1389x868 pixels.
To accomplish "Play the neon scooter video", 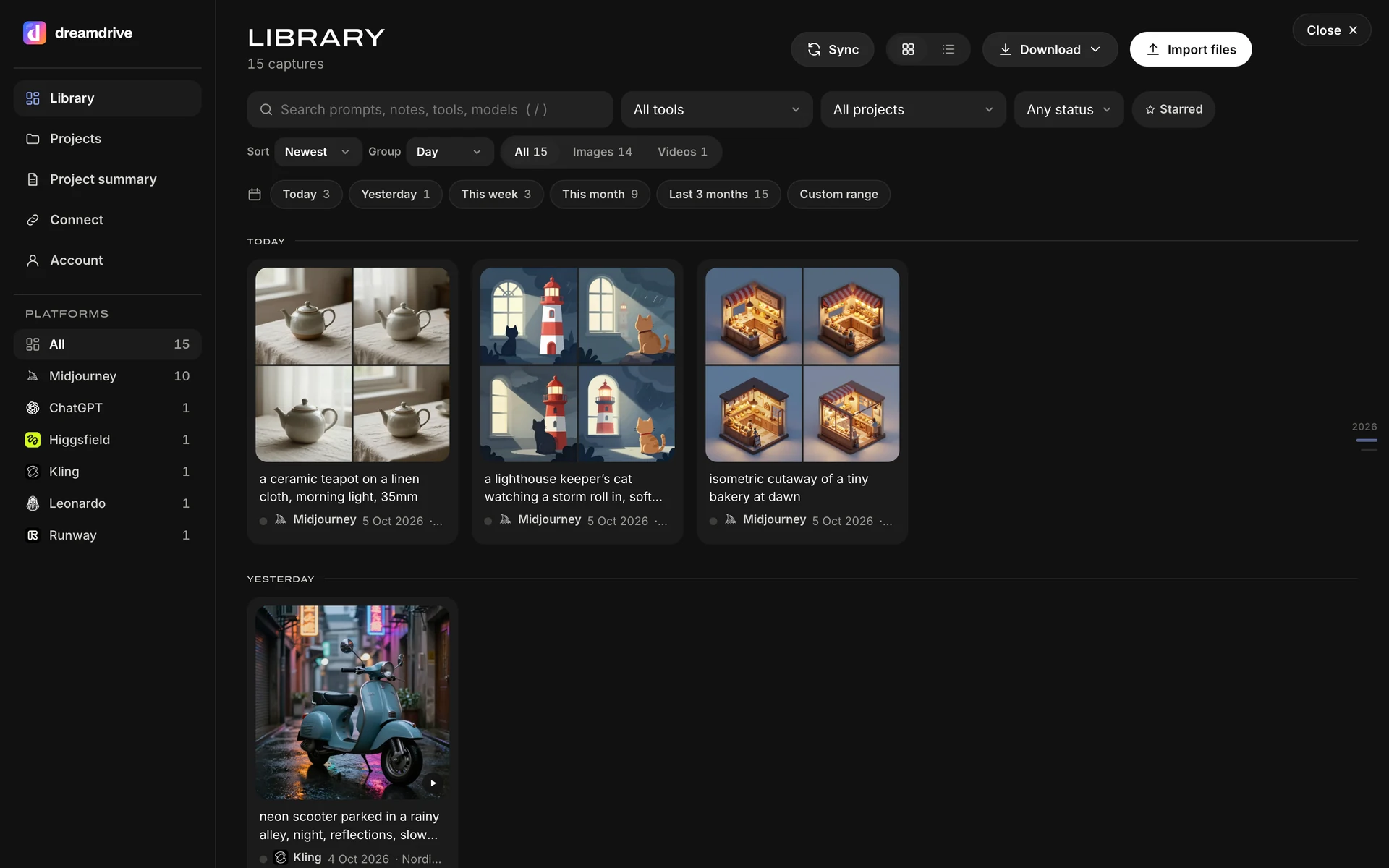I will coord(433,783).
